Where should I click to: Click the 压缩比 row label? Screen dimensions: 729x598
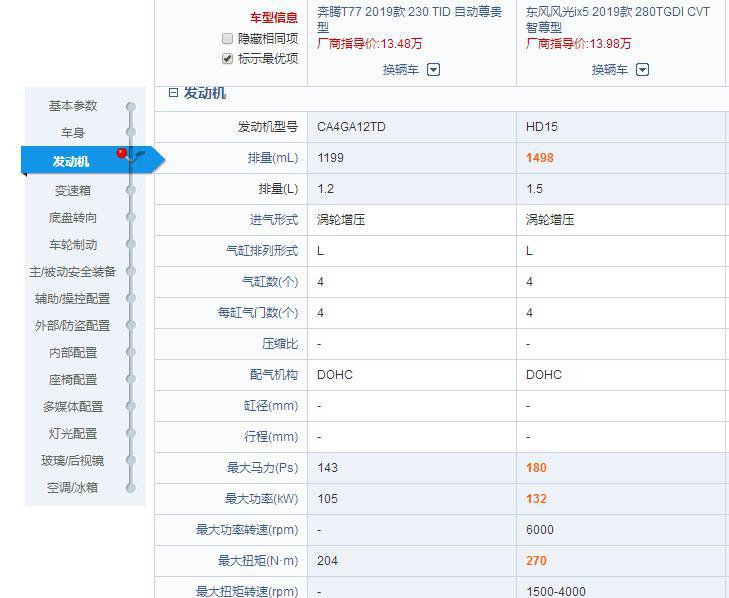(x=280, y=344)
